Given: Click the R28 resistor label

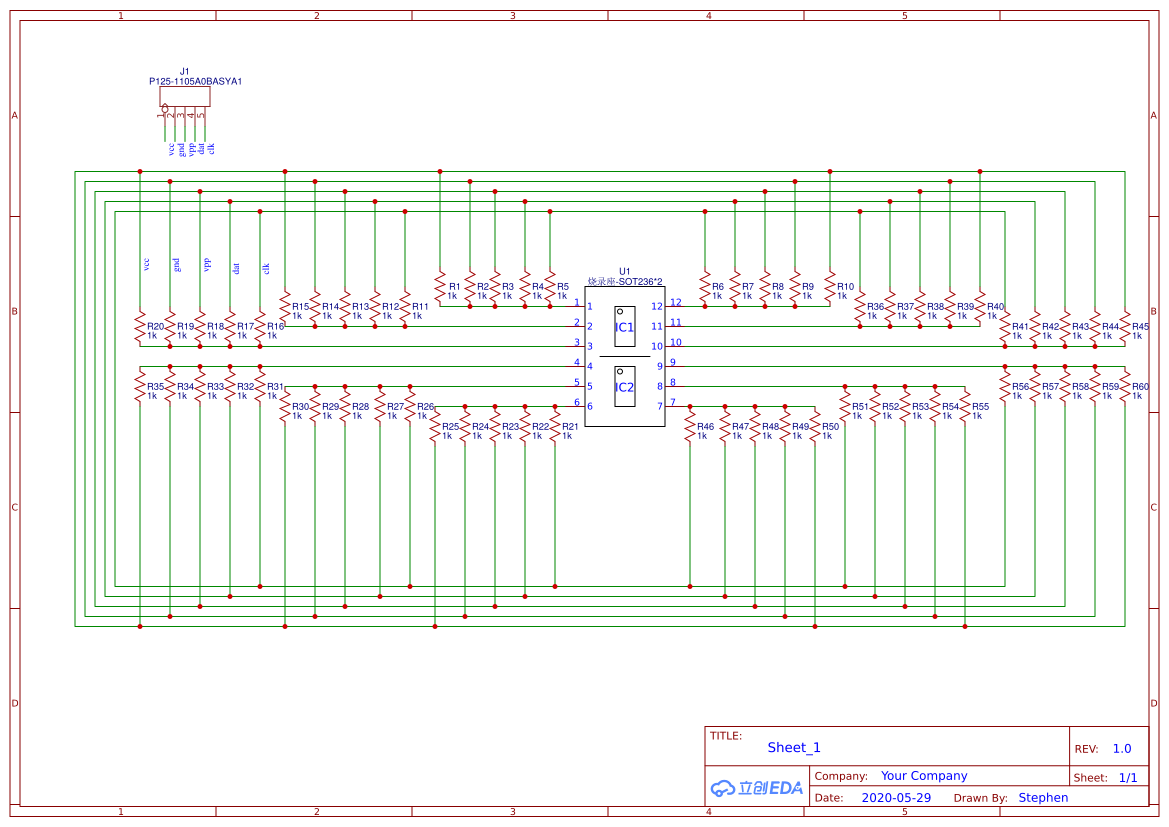Looking at the screenshot, I should (x=360, y=406).
